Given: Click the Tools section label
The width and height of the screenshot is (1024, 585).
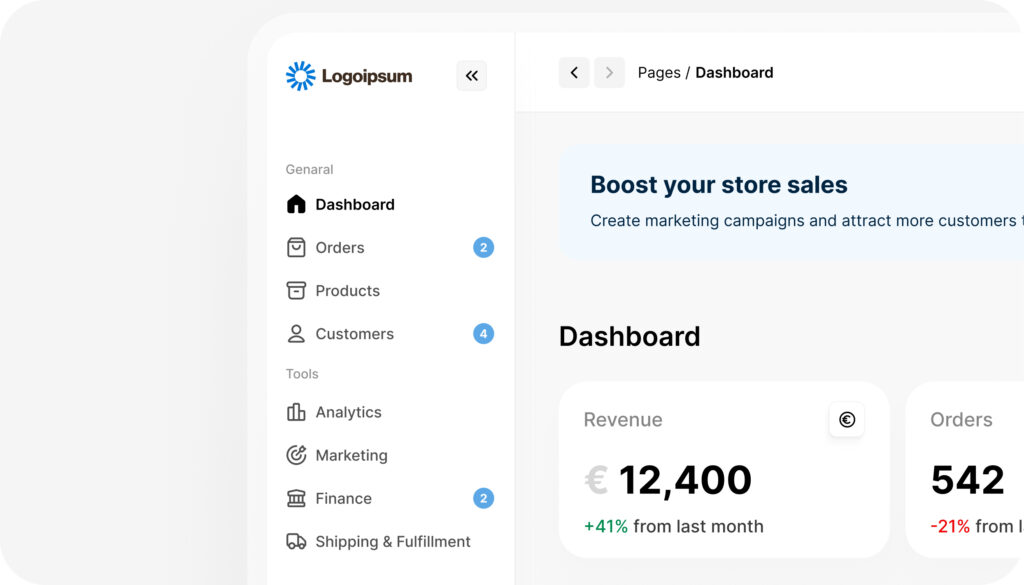Looking at the screenshot, I should click(x=302, y=373).
